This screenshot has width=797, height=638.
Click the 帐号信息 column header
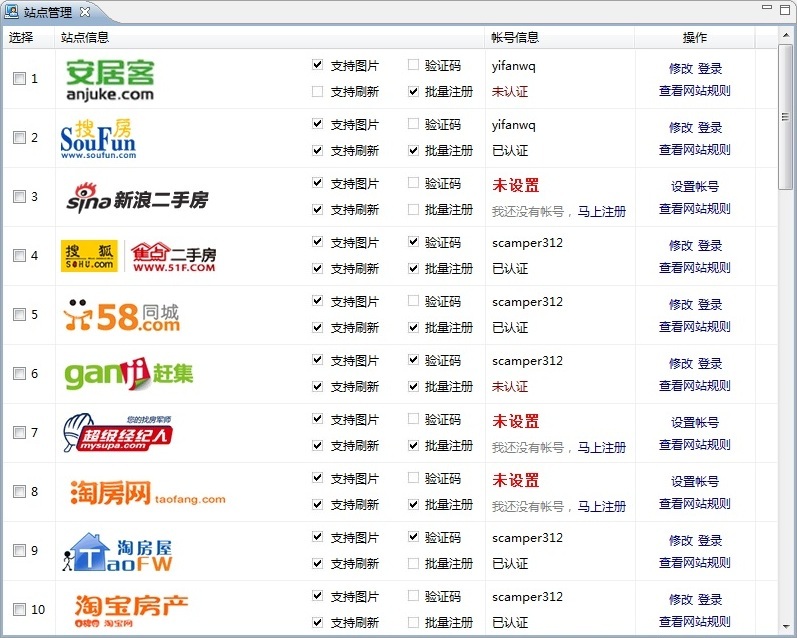pyautogui.click(x=515, y=37)
